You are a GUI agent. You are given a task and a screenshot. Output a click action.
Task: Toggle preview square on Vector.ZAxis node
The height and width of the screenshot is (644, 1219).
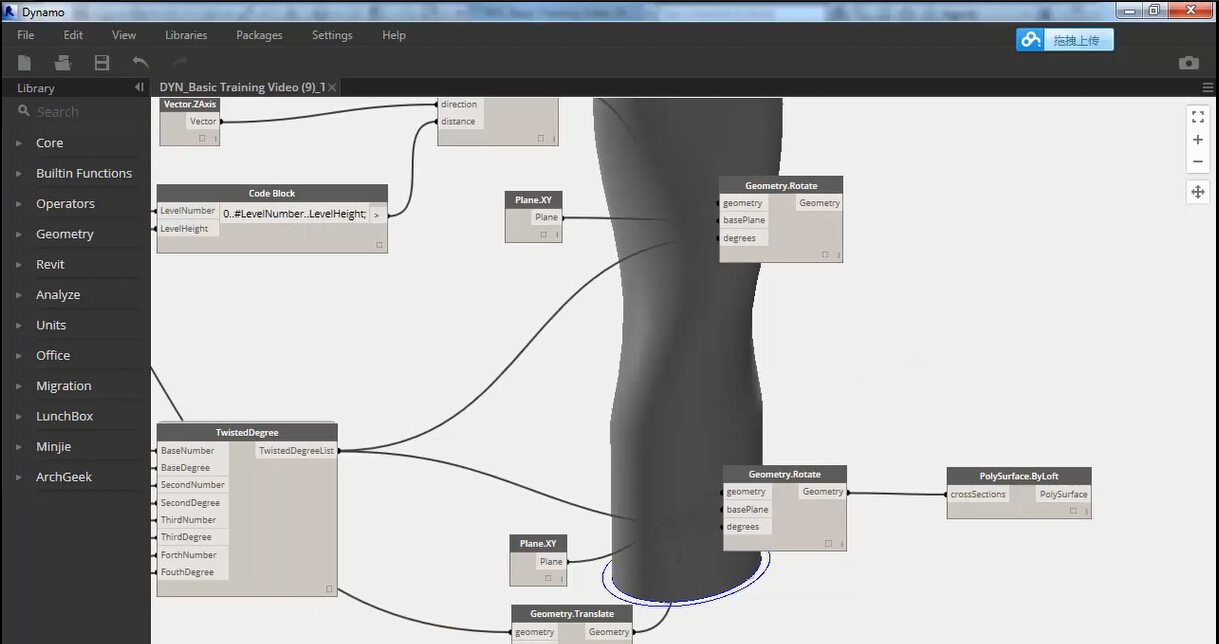coord(202,138)
